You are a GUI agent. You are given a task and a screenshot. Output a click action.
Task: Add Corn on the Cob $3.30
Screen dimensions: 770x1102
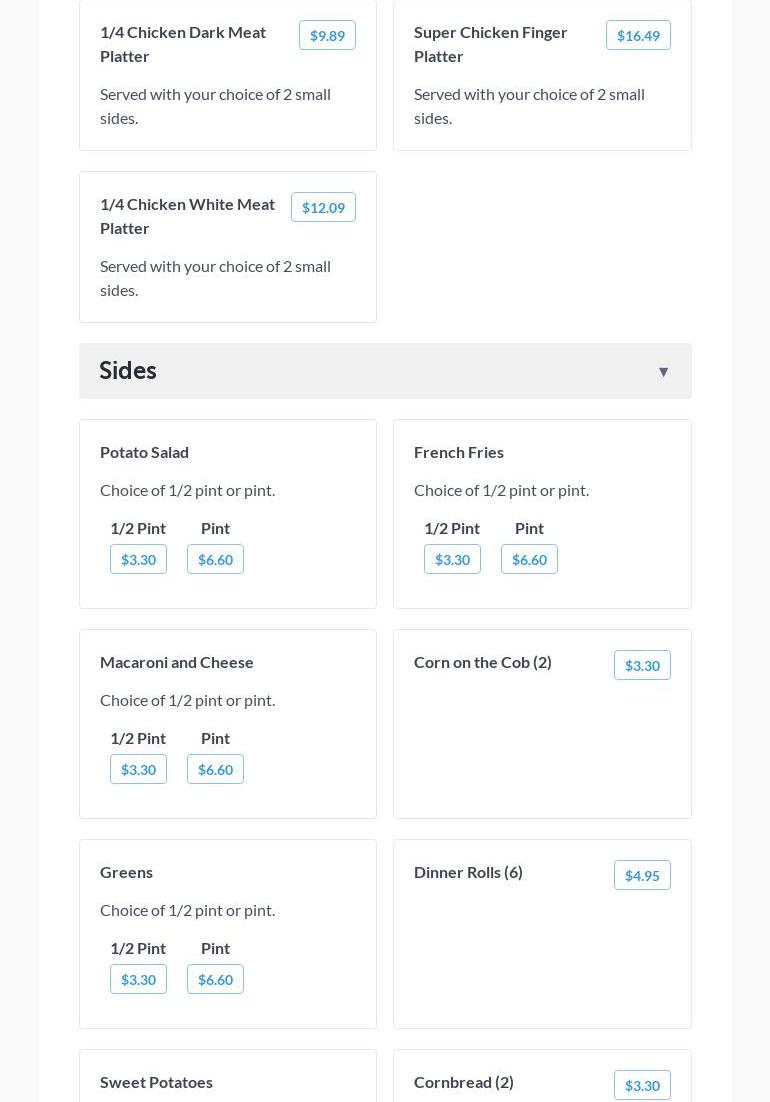pyautogui.click(x=642, y=666)
